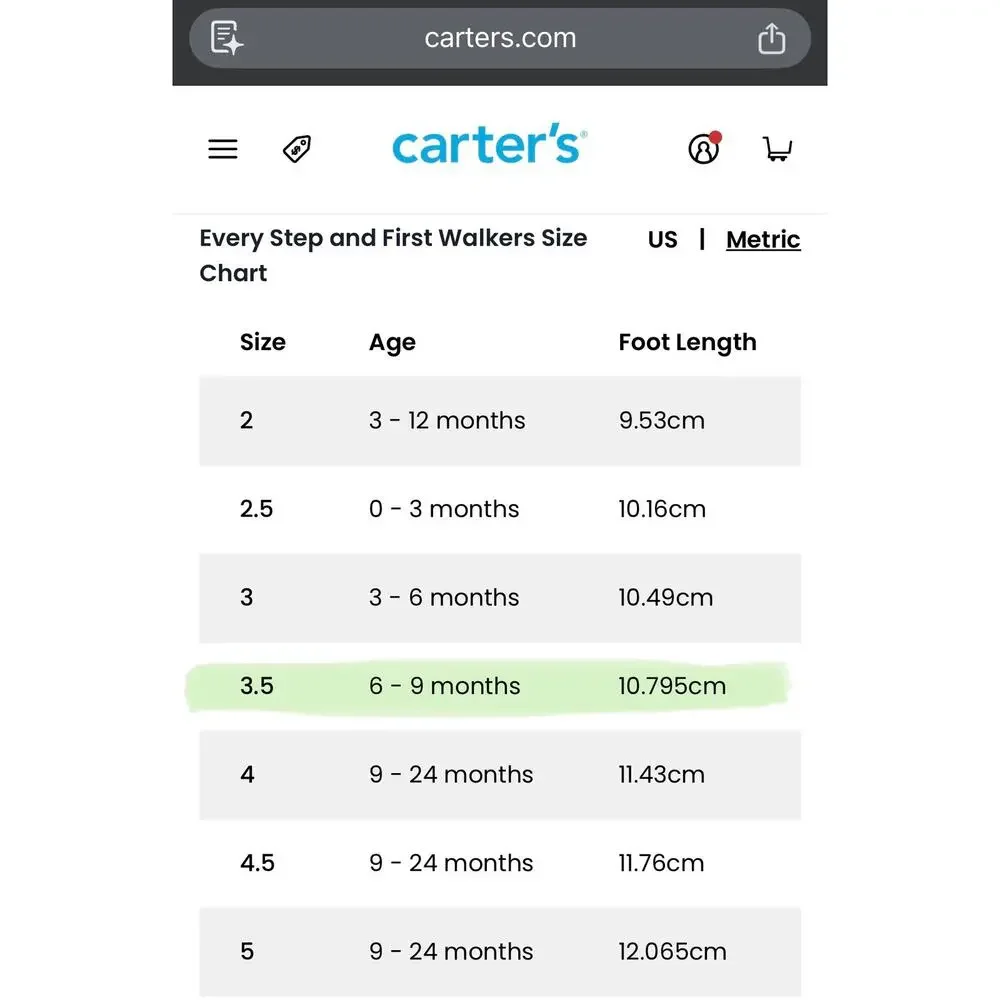Select the size 3 row

click(x=500, y=598)
